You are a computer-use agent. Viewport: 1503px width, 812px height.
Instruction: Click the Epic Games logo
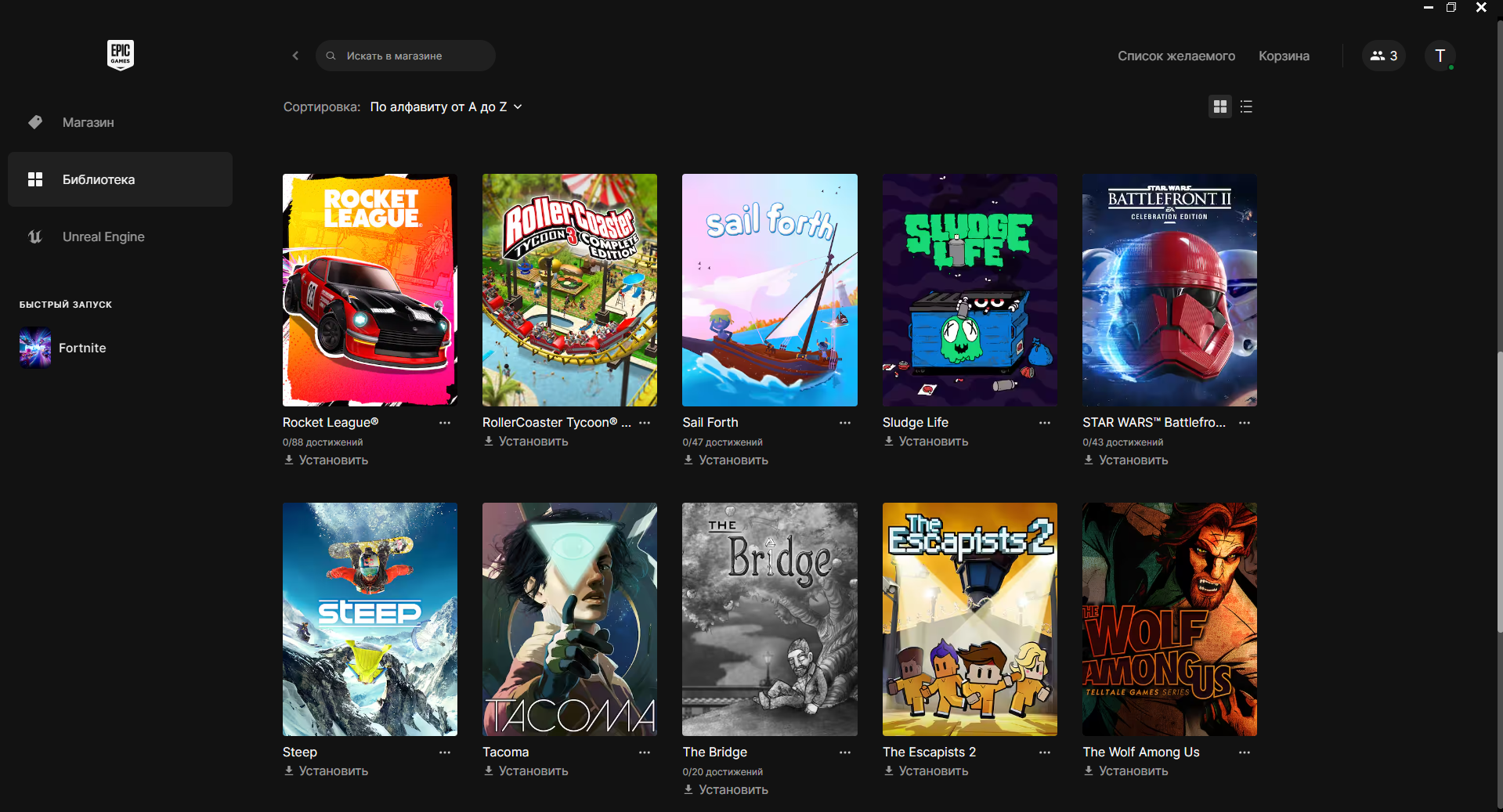[121, 55]
